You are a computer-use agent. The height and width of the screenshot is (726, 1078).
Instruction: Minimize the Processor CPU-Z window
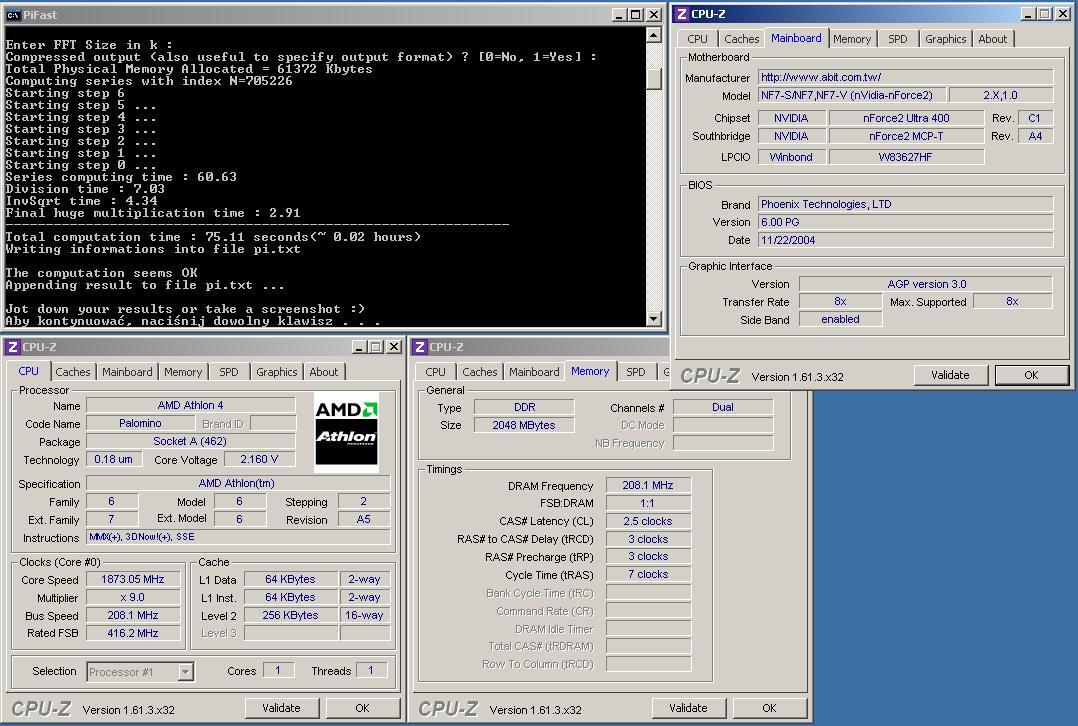pyautogui.click(x=359, y=346)
